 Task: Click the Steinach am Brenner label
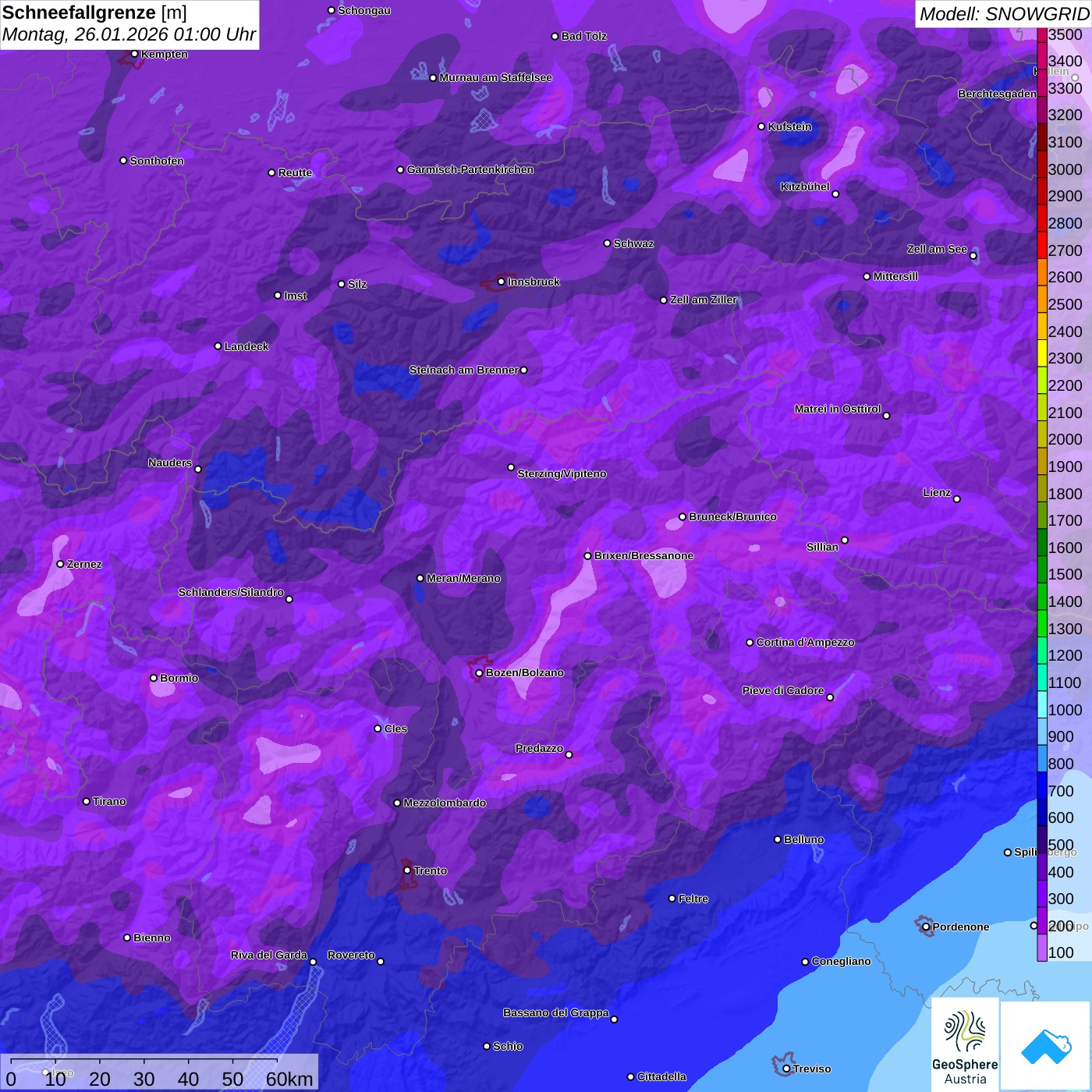click(463, 370)
